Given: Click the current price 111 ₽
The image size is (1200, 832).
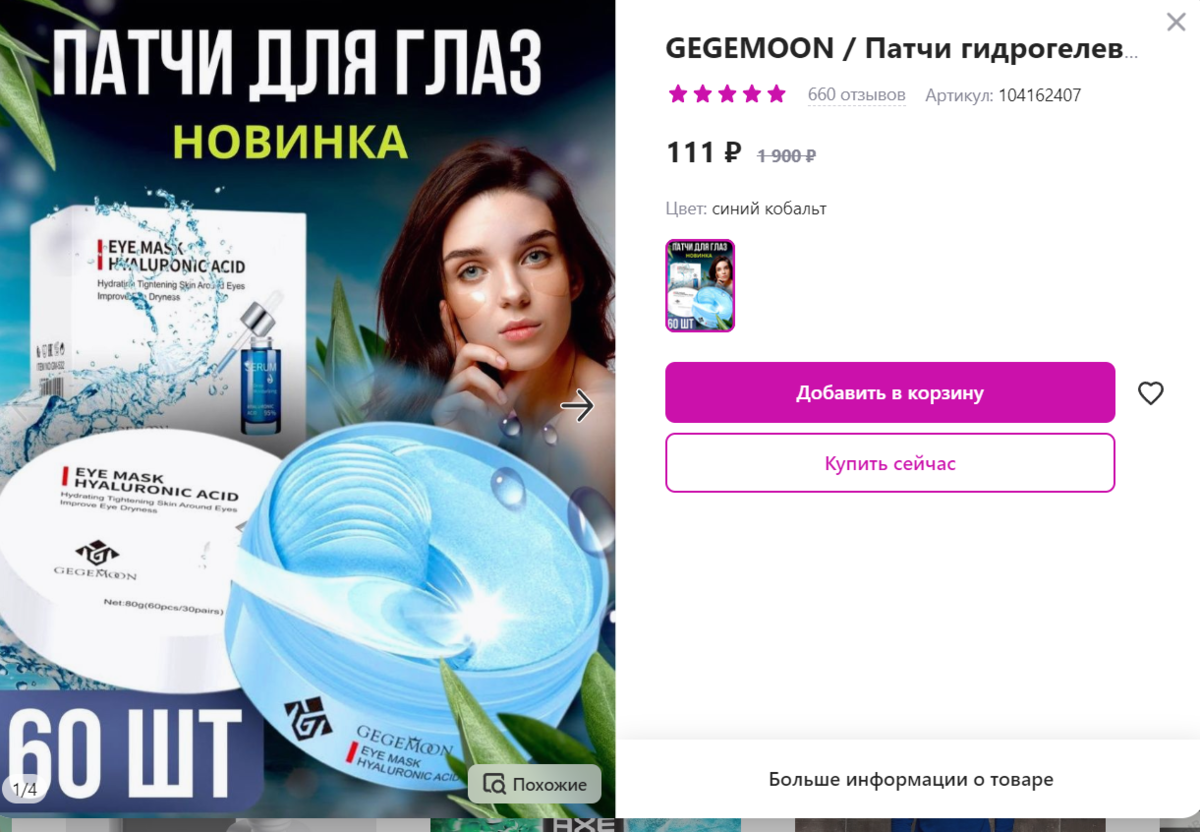Looking at the screenshot, I should 704,153.
